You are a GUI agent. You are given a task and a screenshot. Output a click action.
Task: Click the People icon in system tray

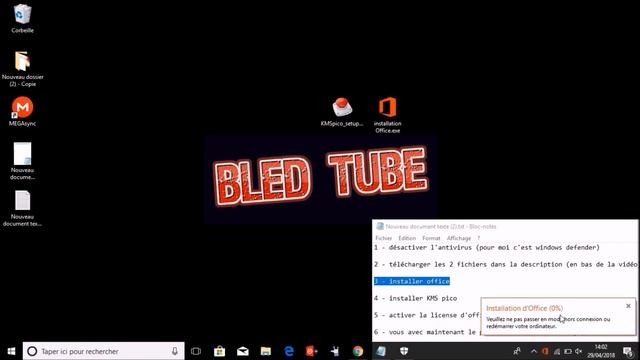click(517, 351)
